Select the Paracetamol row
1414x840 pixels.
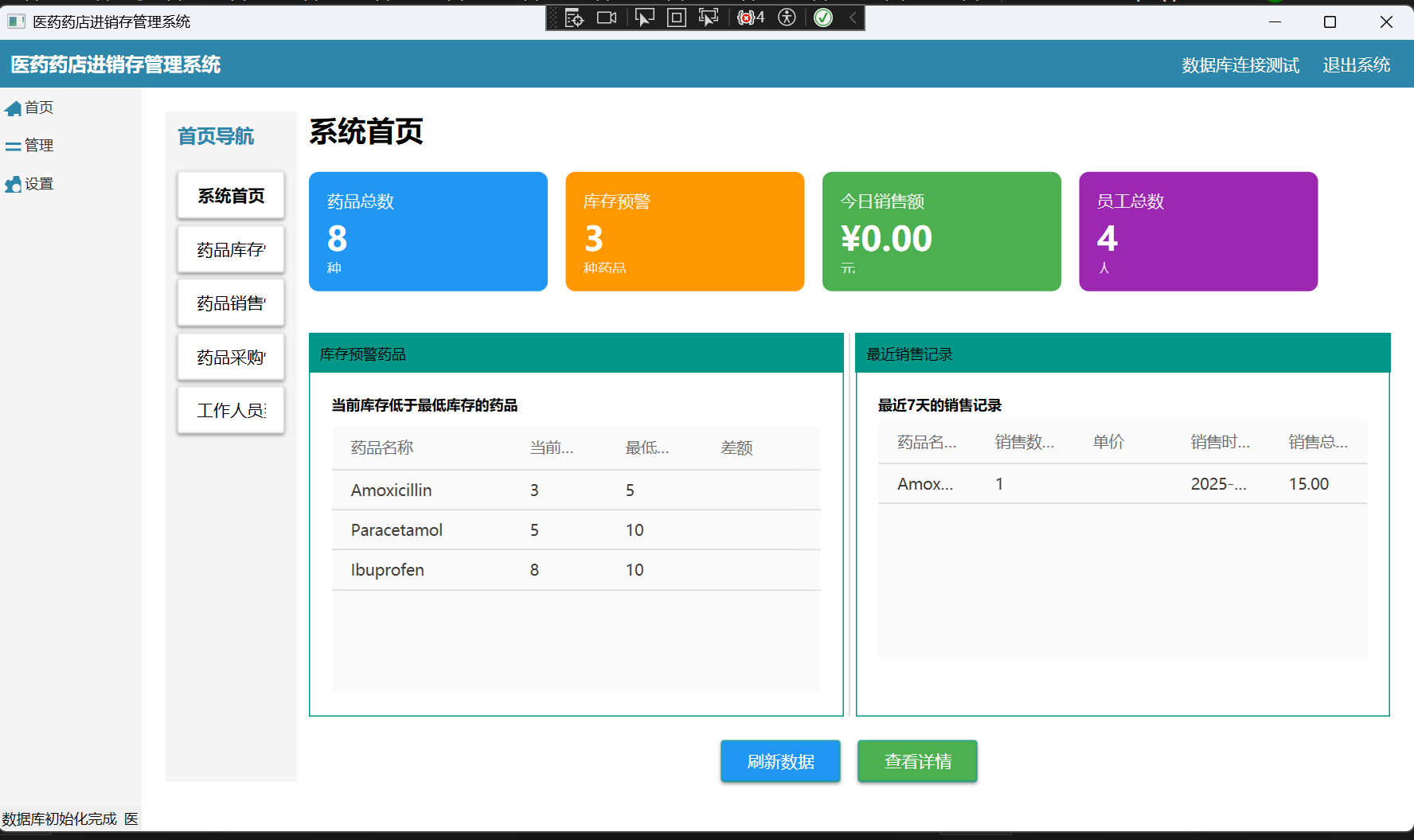click(576, 530)
